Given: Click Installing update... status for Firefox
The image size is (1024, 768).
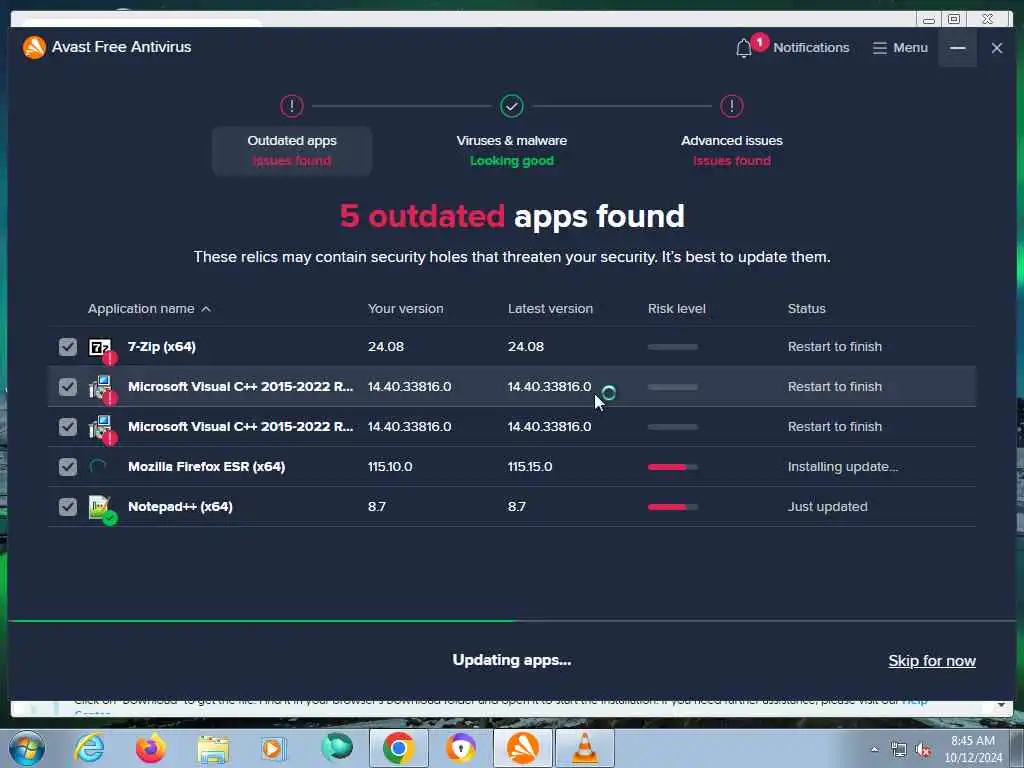Looking at the screenshot, I should pyautogui.click(x=842, y=466).
